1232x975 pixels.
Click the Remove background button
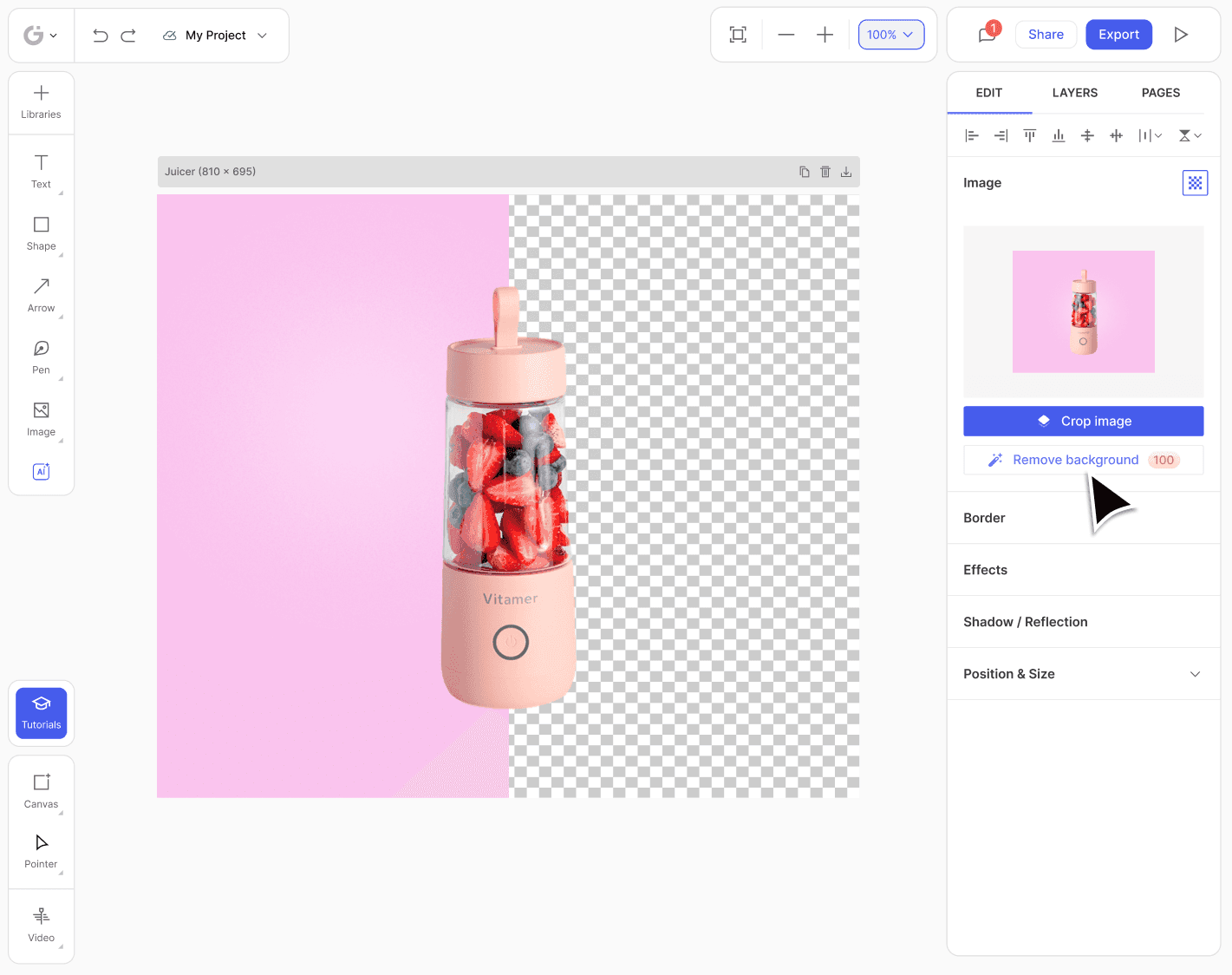click(x=1083, y=460)
